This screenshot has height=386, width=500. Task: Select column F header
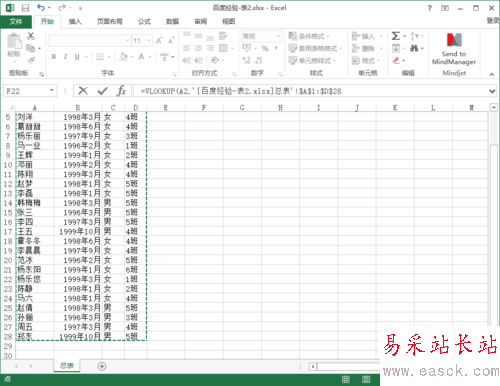pos(204,107)
